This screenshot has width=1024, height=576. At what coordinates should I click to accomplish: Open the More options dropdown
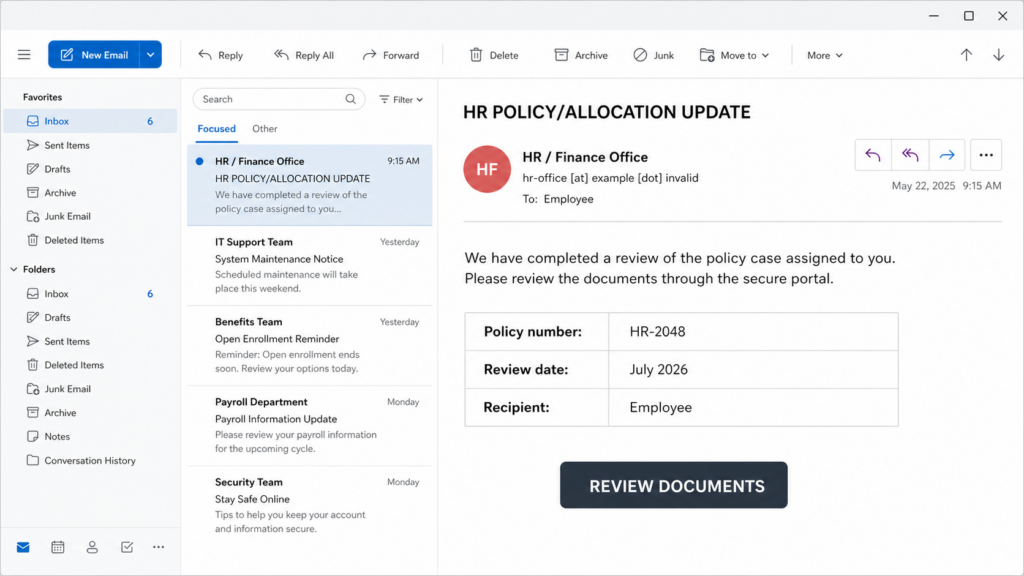click(824, 56)
